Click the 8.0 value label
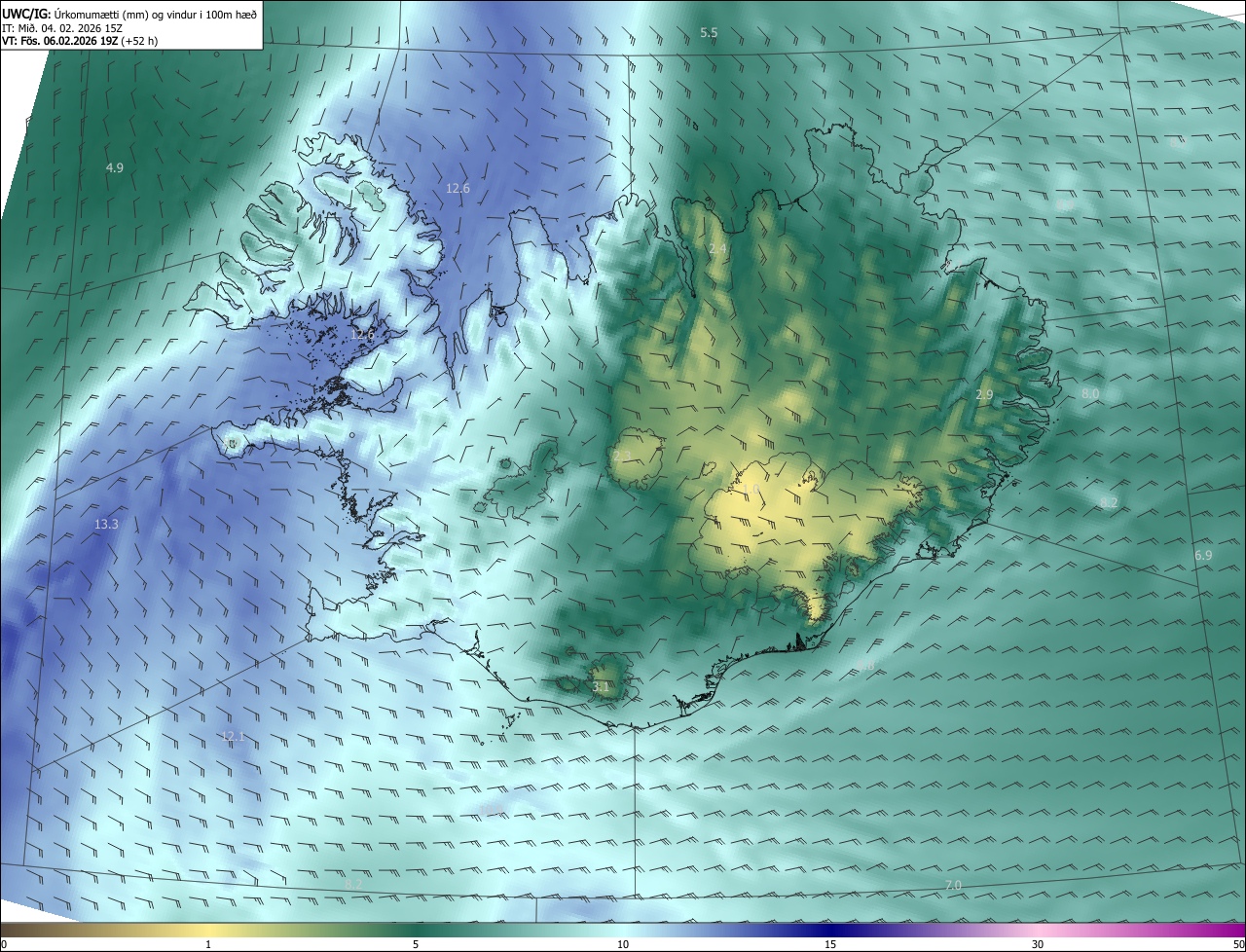The height and width of the screenshot is (952, 1246). click(x=1090, y=394)
